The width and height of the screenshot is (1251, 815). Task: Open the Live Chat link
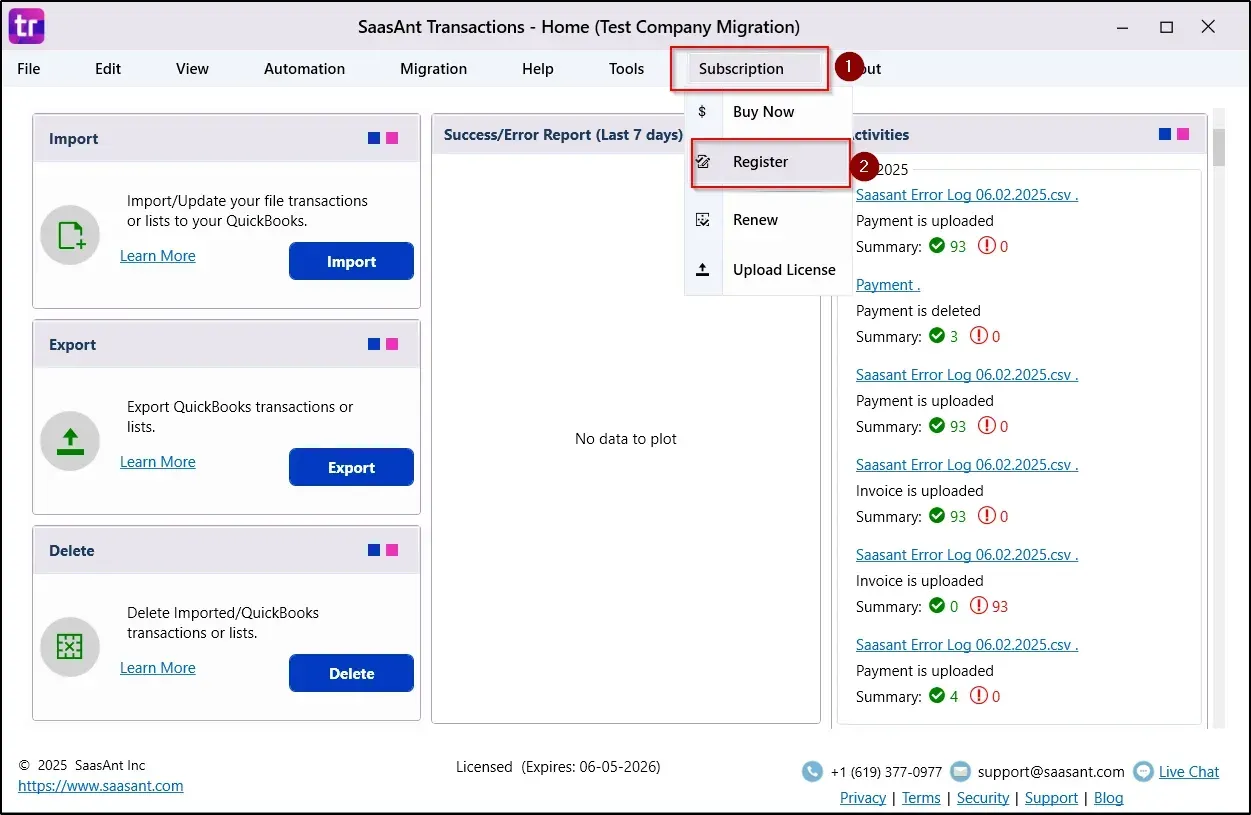pos(1189,772)
